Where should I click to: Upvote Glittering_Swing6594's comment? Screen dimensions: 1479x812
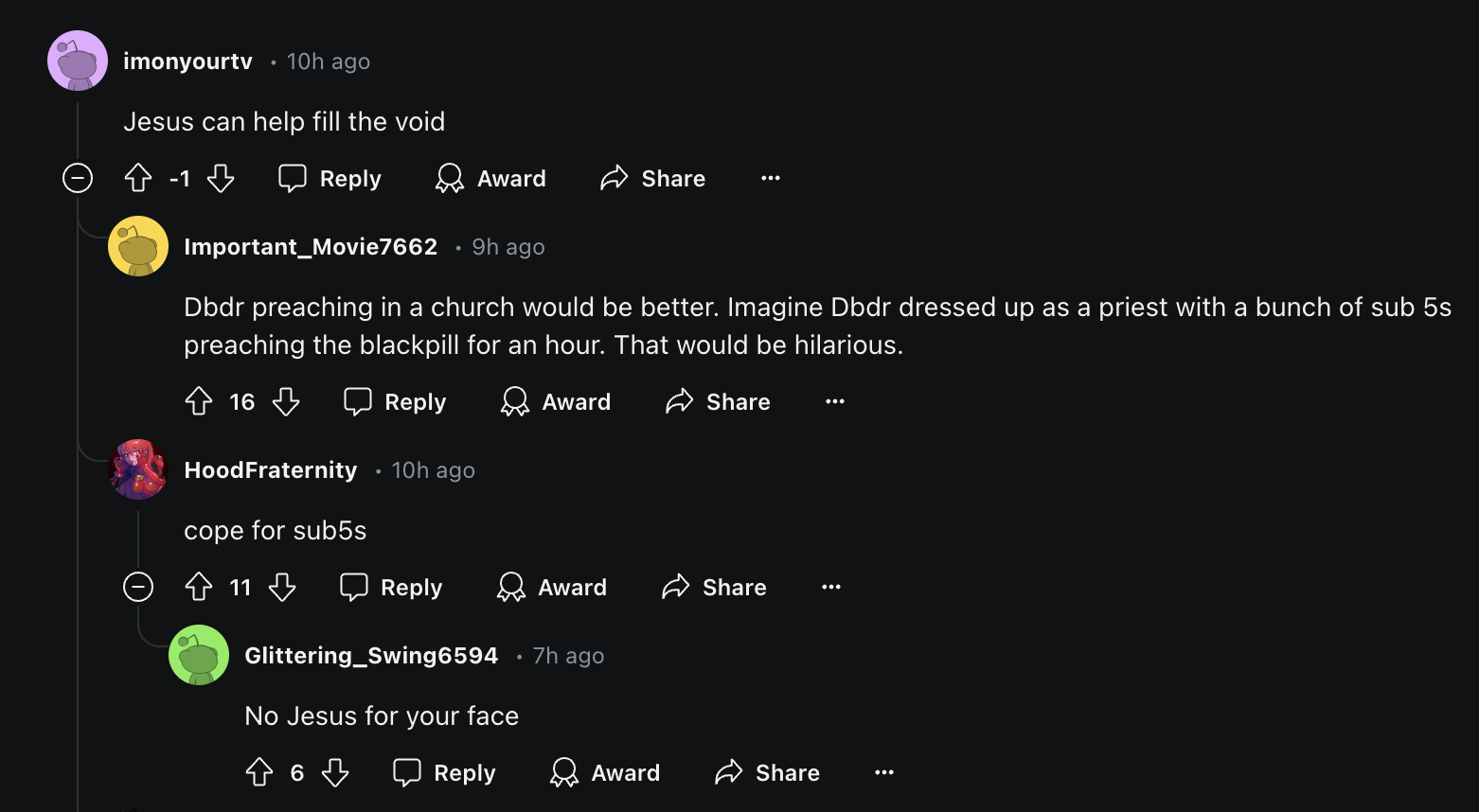pos(259,772)
